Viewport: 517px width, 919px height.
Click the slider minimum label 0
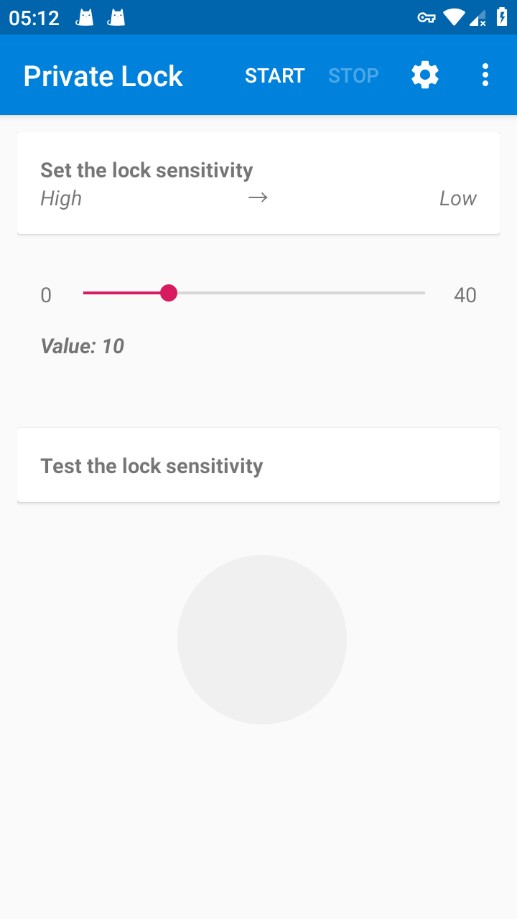click(46, 295)
